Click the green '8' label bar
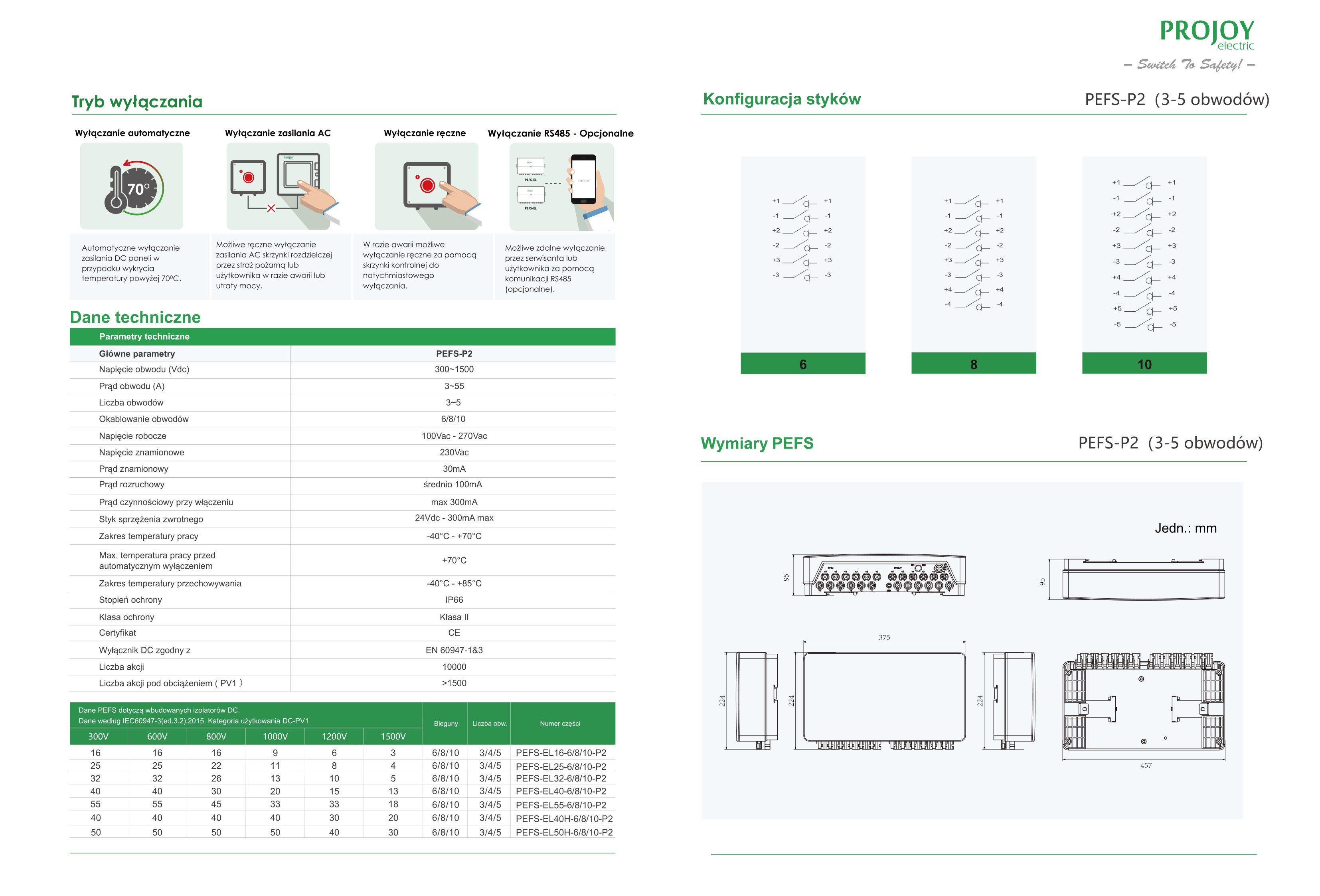1320x896 pixels. [974, 364]
